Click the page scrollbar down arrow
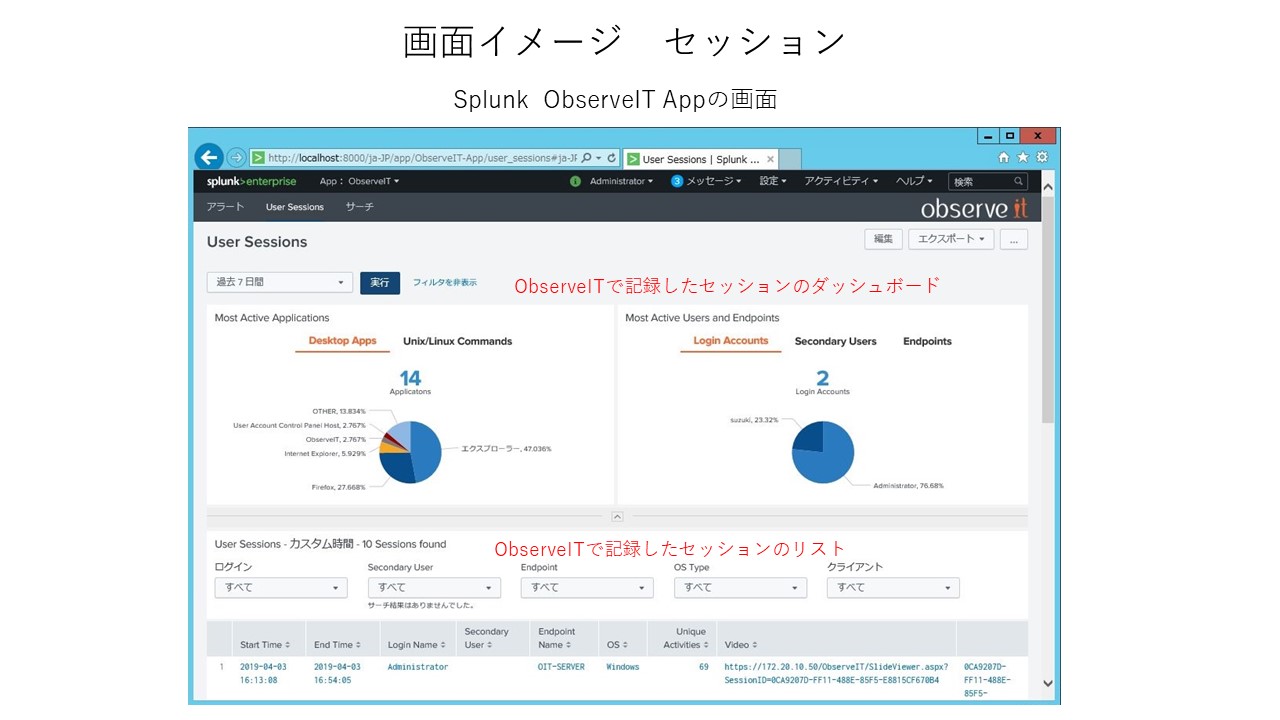 [x=1048, y=684]
